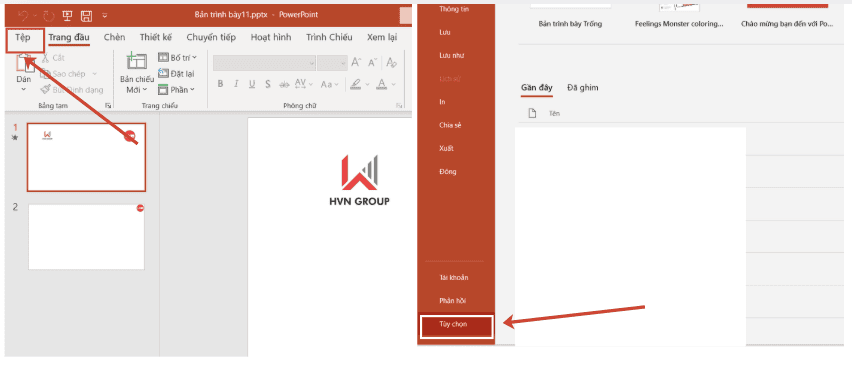Open the Hoạt hình tab

271,37
